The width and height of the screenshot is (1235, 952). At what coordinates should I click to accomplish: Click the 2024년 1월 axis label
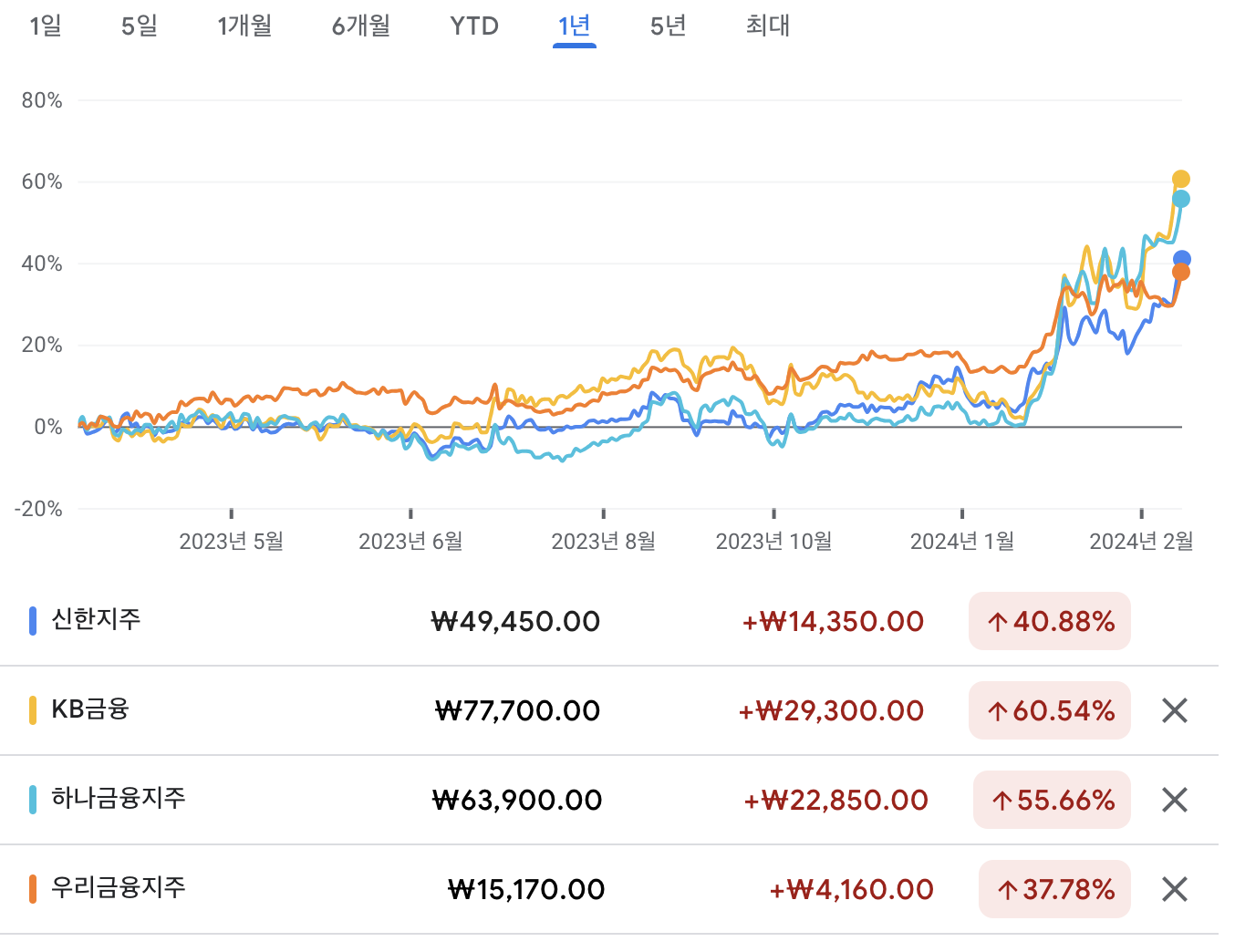[962, 542]
